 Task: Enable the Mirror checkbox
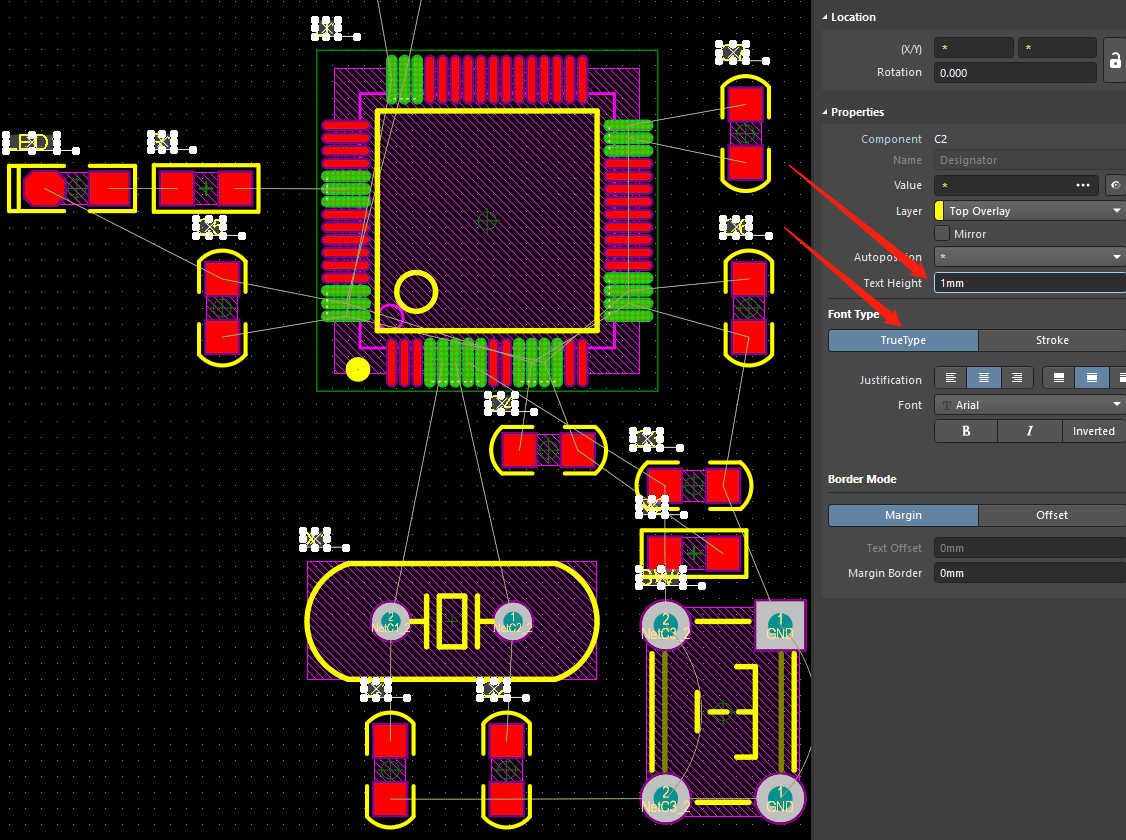pos(942,233)
